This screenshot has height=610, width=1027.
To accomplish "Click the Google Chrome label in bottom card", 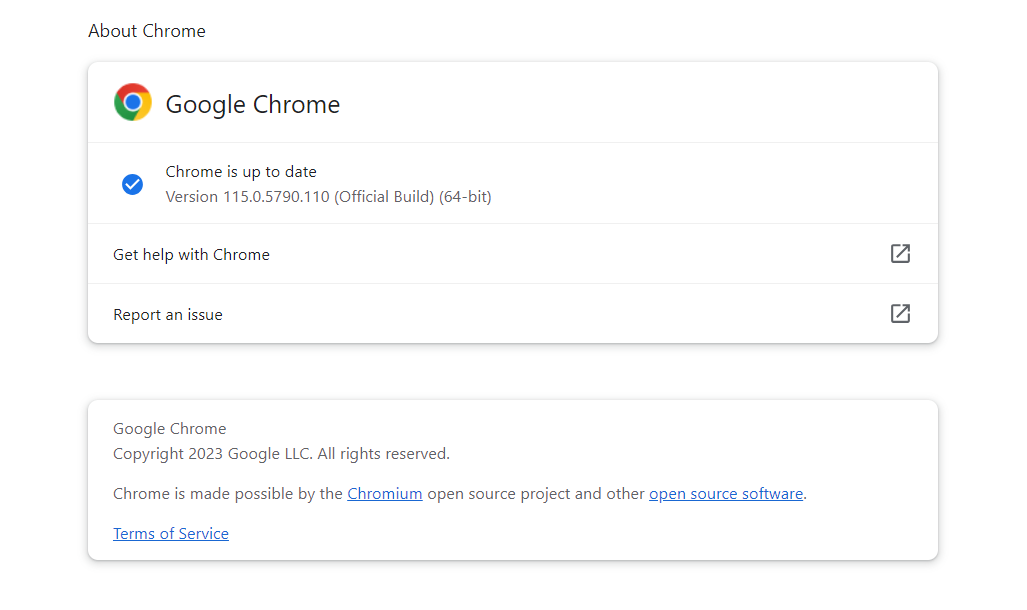I will pyautogui.click(x=169, y=428).
